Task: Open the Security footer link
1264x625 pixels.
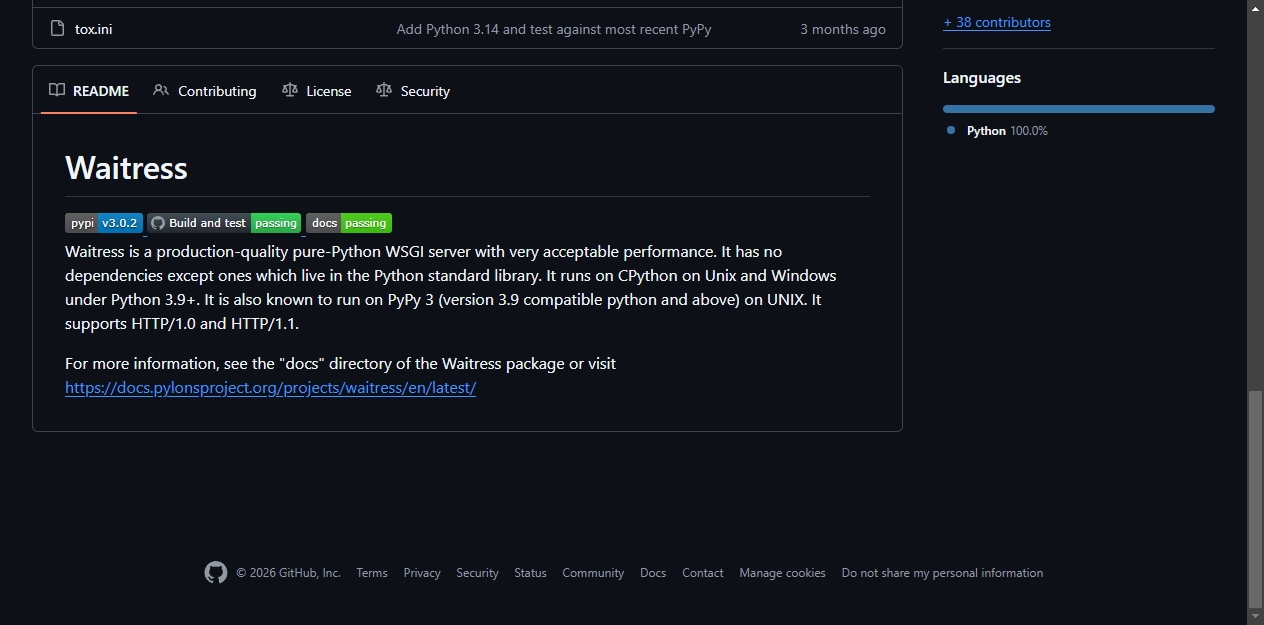Action: pos(477,573)
